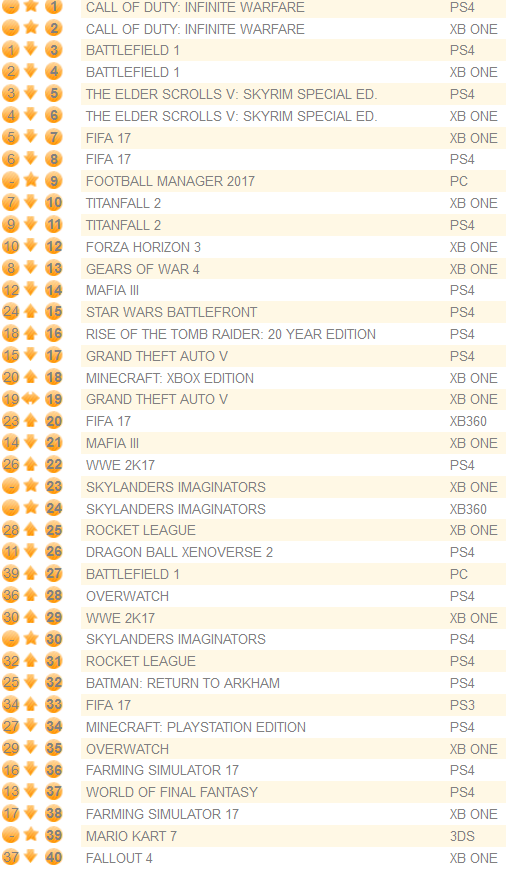Click the PS3 platform label for FIFA 17

pos(462,704)
